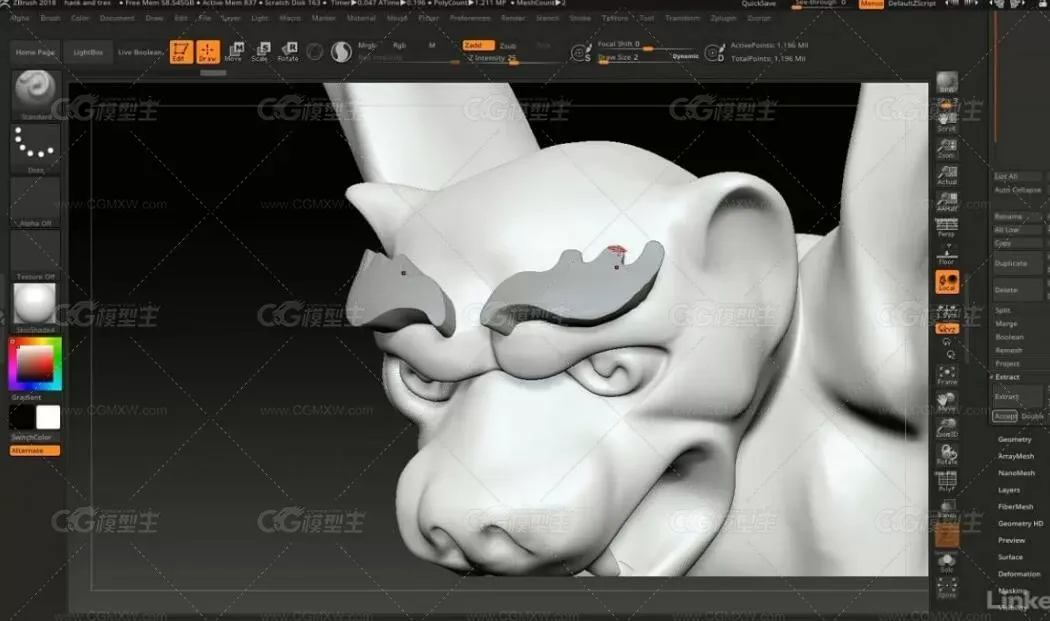Toggle Edit mode button
Image resolution: width=1050 pixels, height=621 pixels.
[181, 52]
